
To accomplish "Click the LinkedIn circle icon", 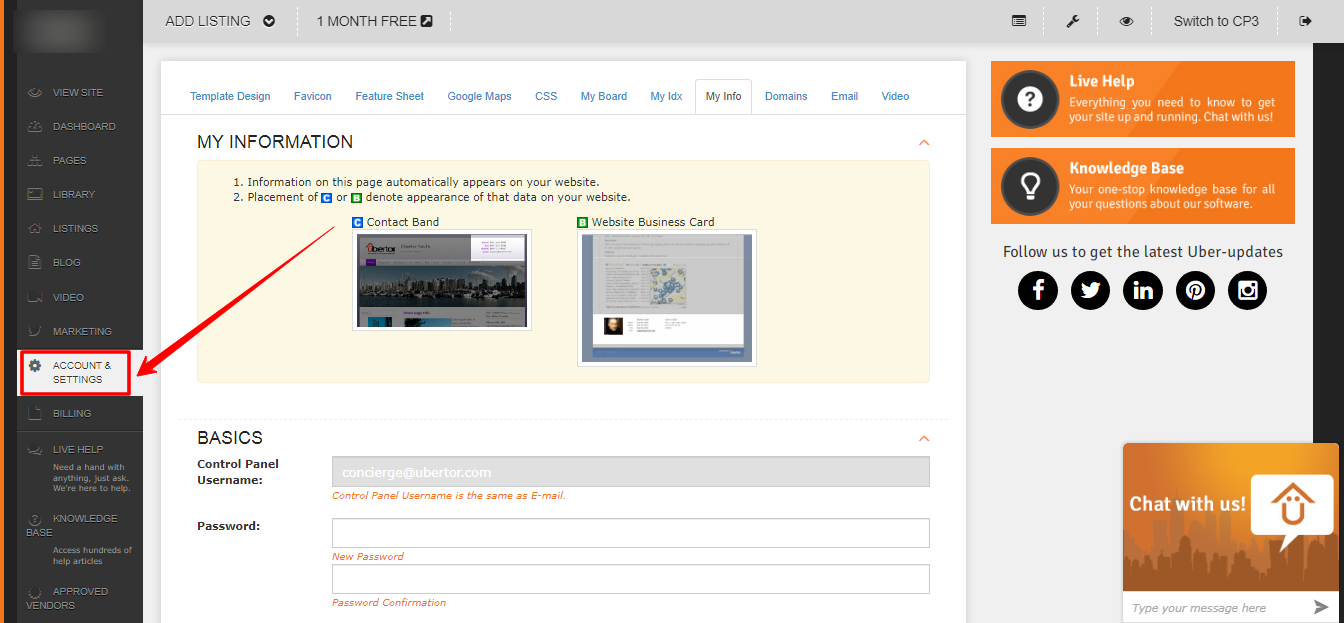I will (1143, 290).
